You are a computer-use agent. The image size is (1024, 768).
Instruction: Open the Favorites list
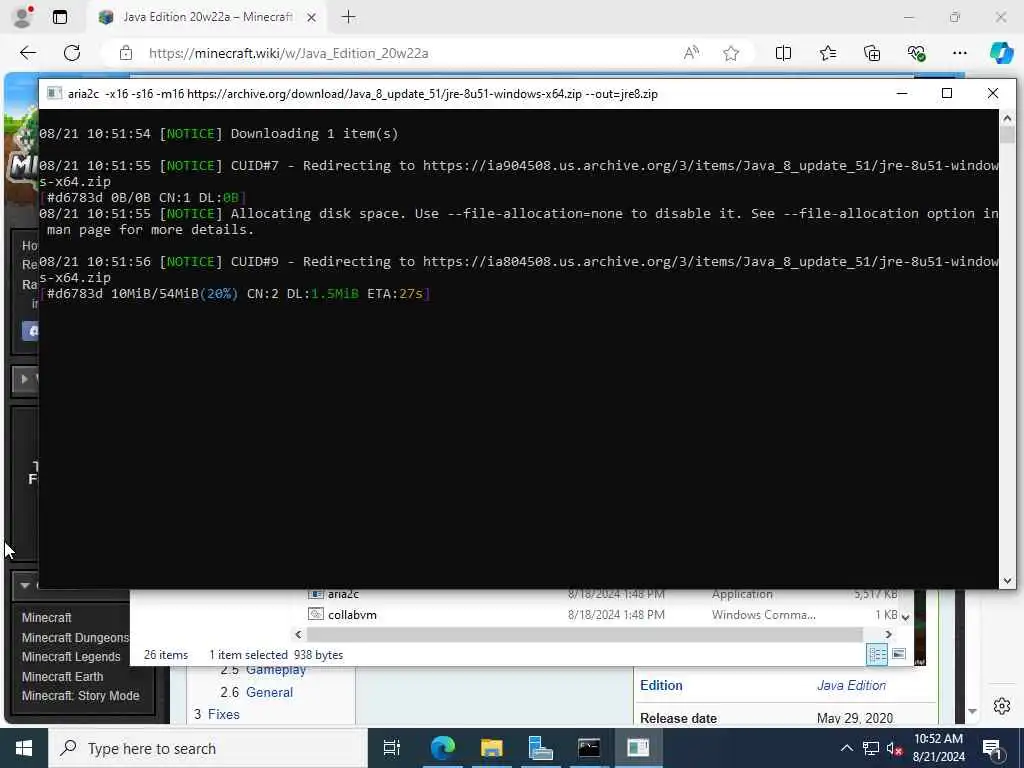pos(827,53)
